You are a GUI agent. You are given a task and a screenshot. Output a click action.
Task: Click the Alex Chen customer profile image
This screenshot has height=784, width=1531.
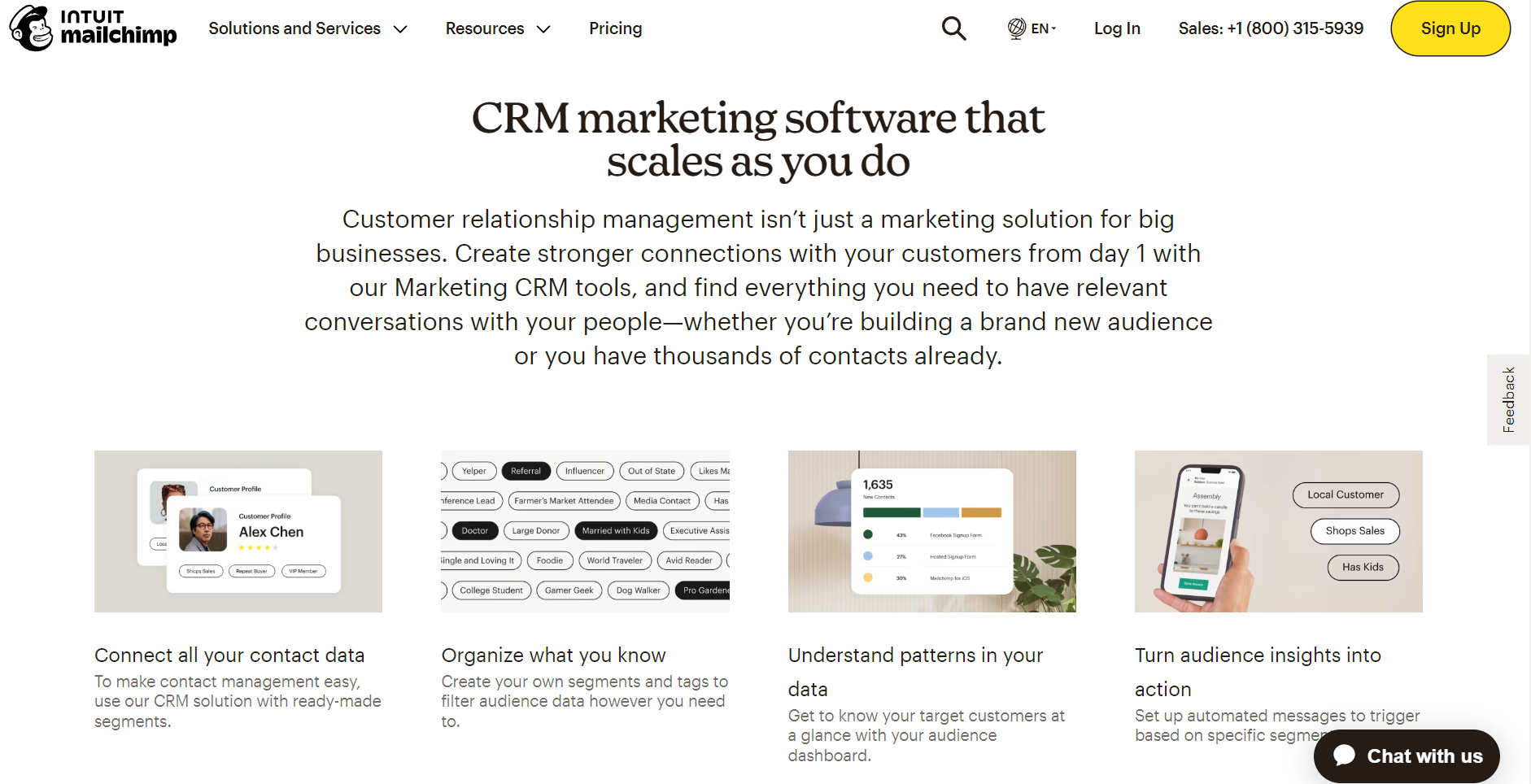(x=238, y=531)
